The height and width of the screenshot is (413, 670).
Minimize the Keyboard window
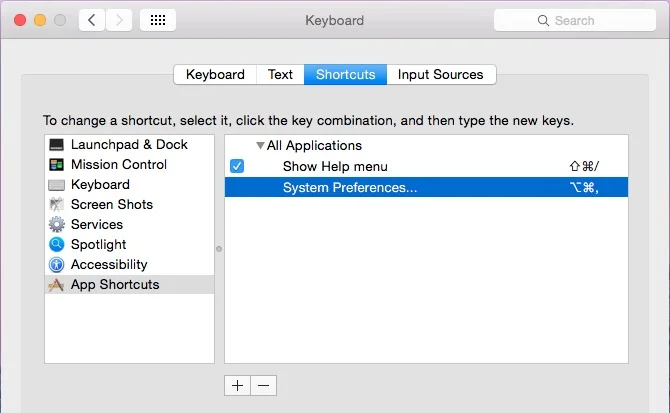click(40, 20)
